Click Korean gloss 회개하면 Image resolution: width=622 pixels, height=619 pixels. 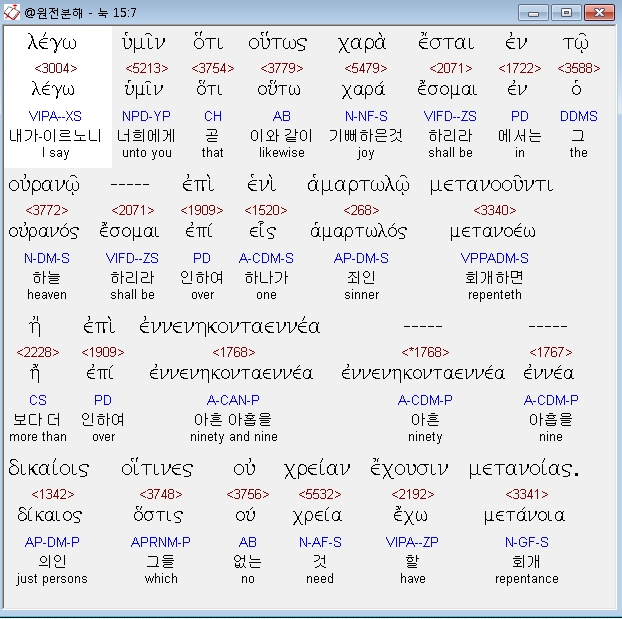tap(494, 278)
